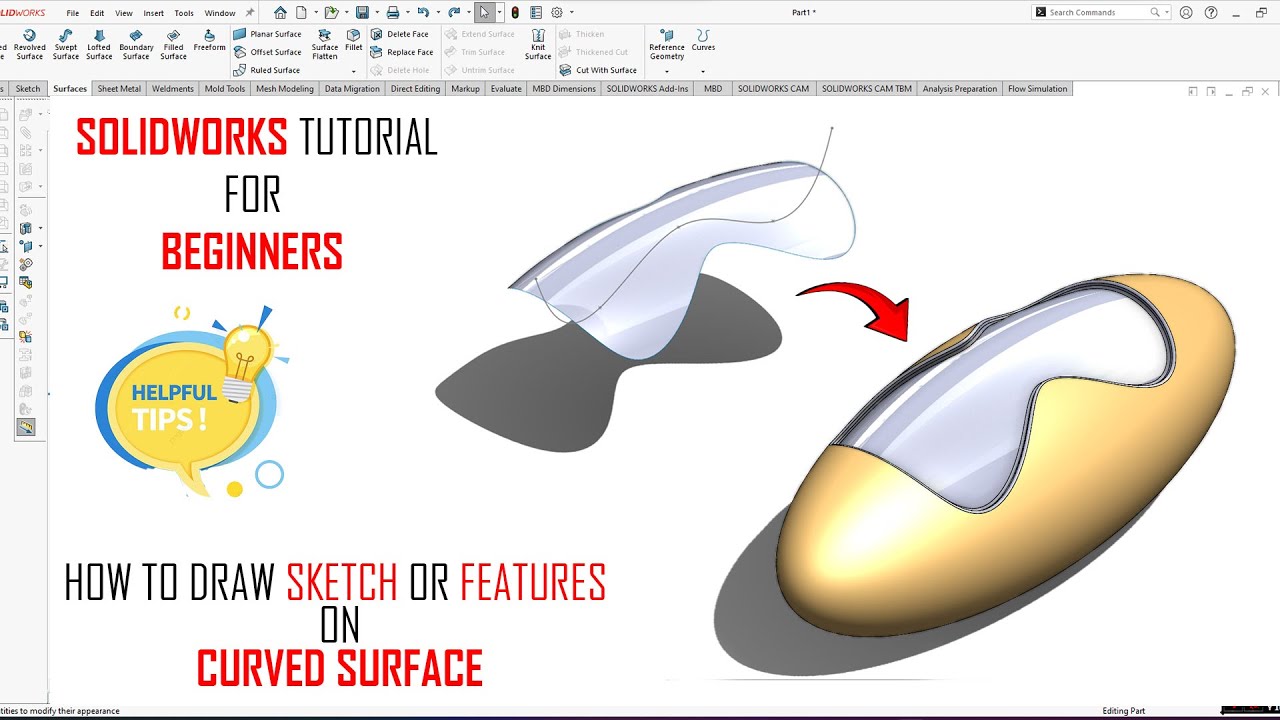Select Replace Face command

[402, 52]
